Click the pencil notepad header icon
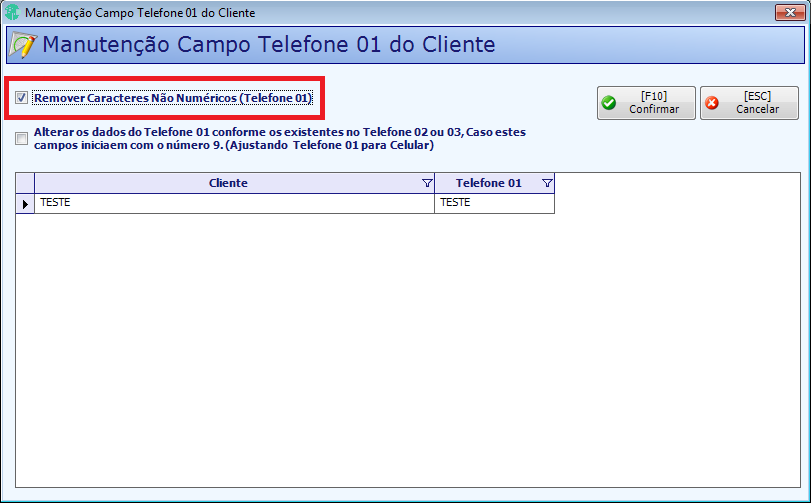Screen dimensions: 811x503 coord(23,45)
